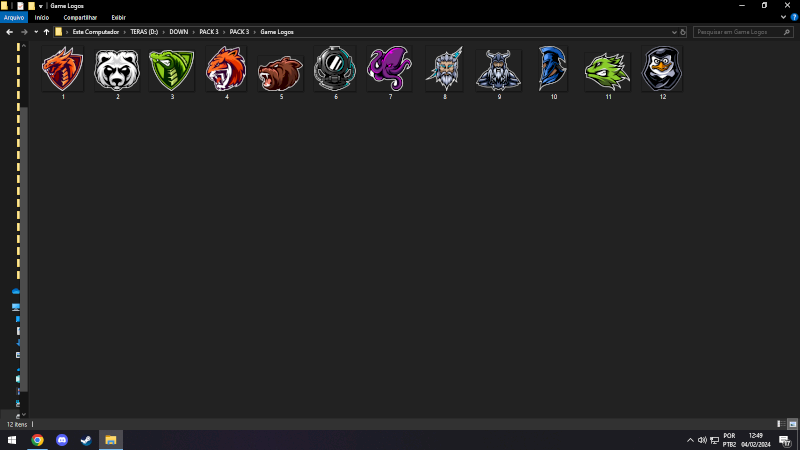Click the new folder icon in title bar
The image size is (800, 450).
click(x=31, y=6)
